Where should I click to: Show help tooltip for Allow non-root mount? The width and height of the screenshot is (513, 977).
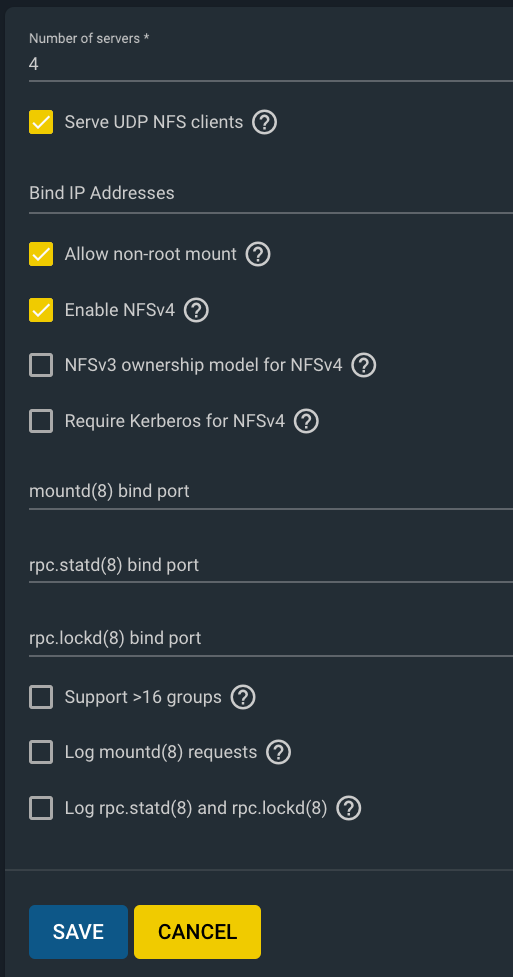(258, 254)
